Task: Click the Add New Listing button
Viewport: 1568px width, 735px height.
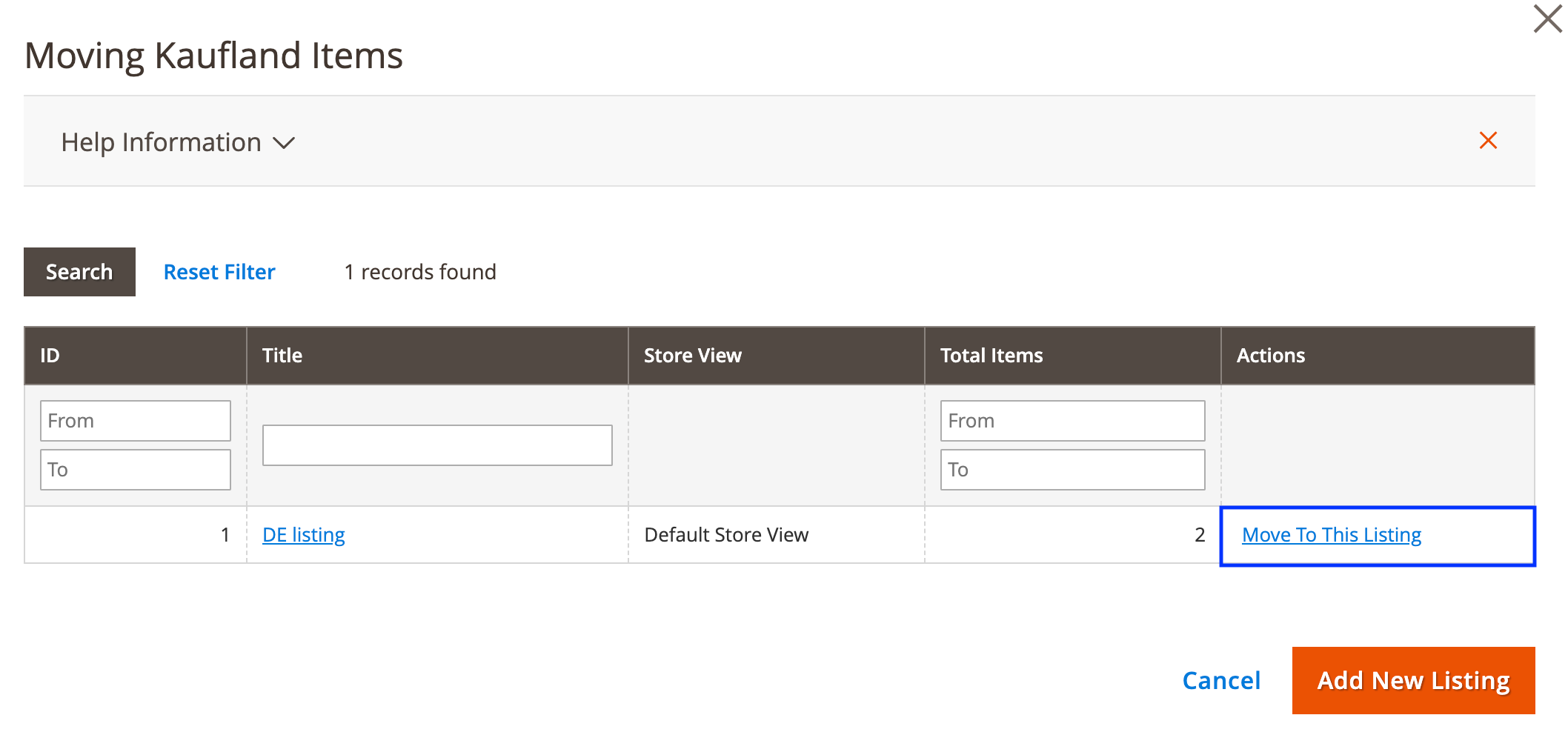Action: (x=1412, y=680)
